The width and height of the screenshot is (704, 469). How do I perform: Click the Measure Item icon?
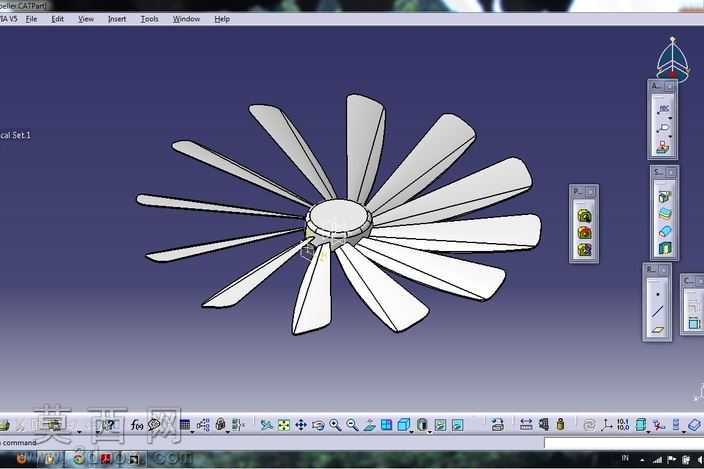(544, 424)
